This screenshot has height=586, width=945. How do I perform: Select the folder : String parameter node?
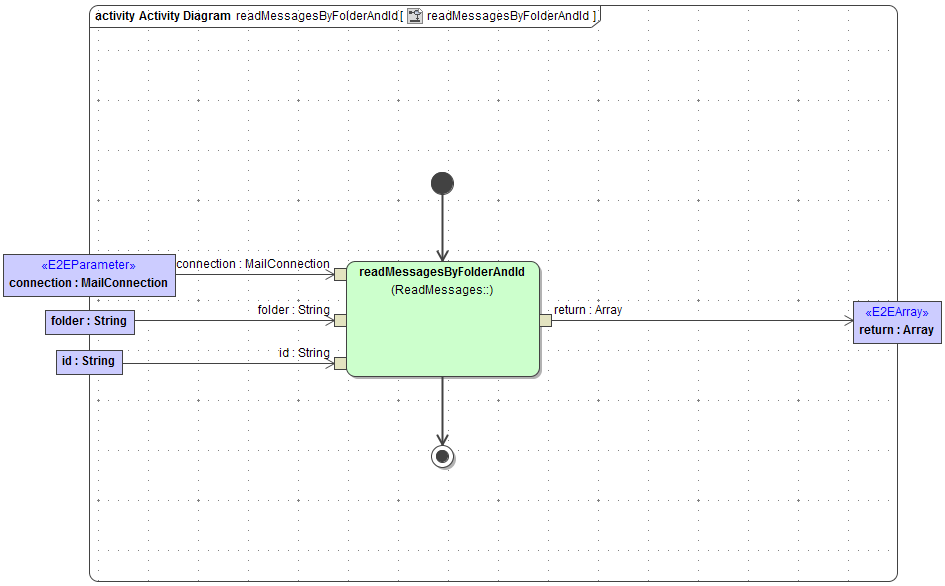tap(89, 322)
